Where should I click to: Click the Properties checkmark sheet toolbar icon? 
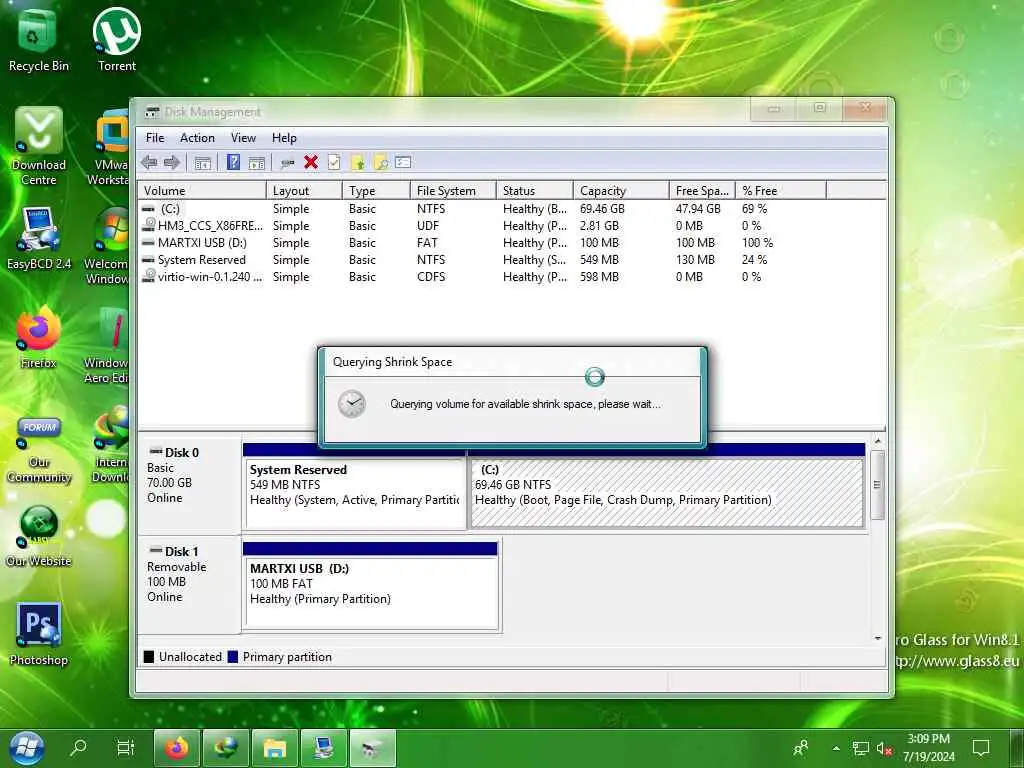coord(334,163)
